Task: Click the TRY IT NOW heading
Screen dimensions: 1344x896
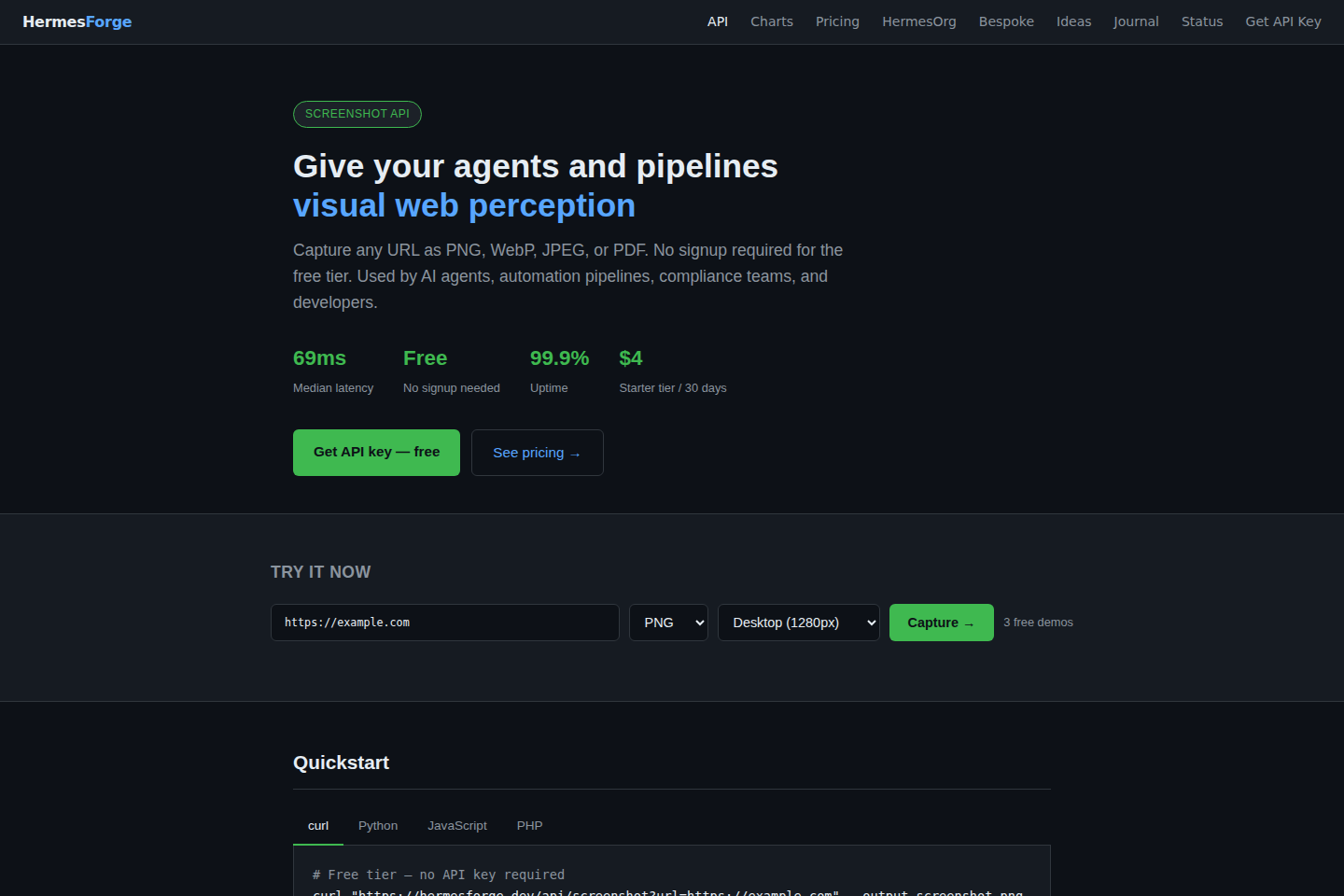Action: coord(320,572)
